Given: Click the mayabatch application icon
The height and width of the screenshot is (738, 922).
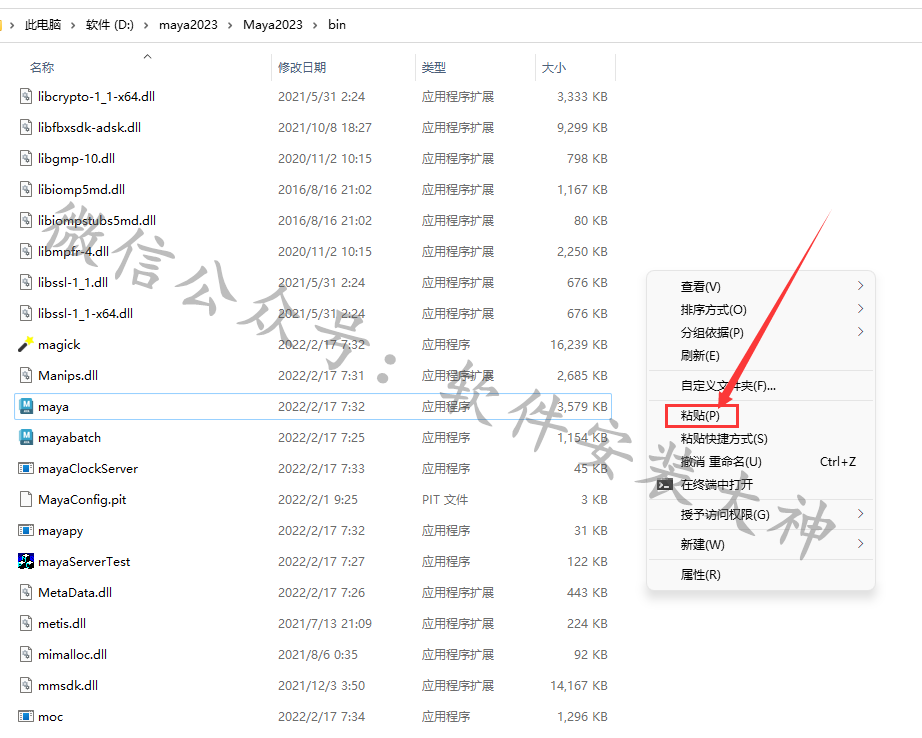Looking at the screenshot, I should pos(26,438).
